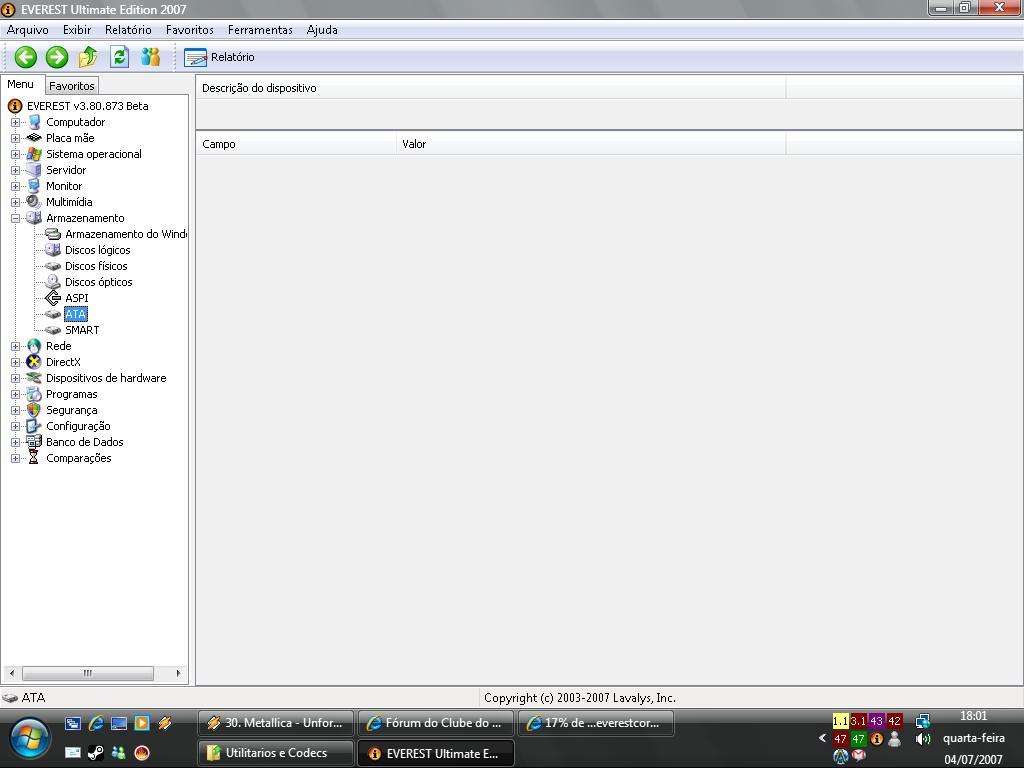Select the Armazenamento do Wind… tree item
The width and height of the screenshot is (1024, 768).
click(x=125, y=234)
